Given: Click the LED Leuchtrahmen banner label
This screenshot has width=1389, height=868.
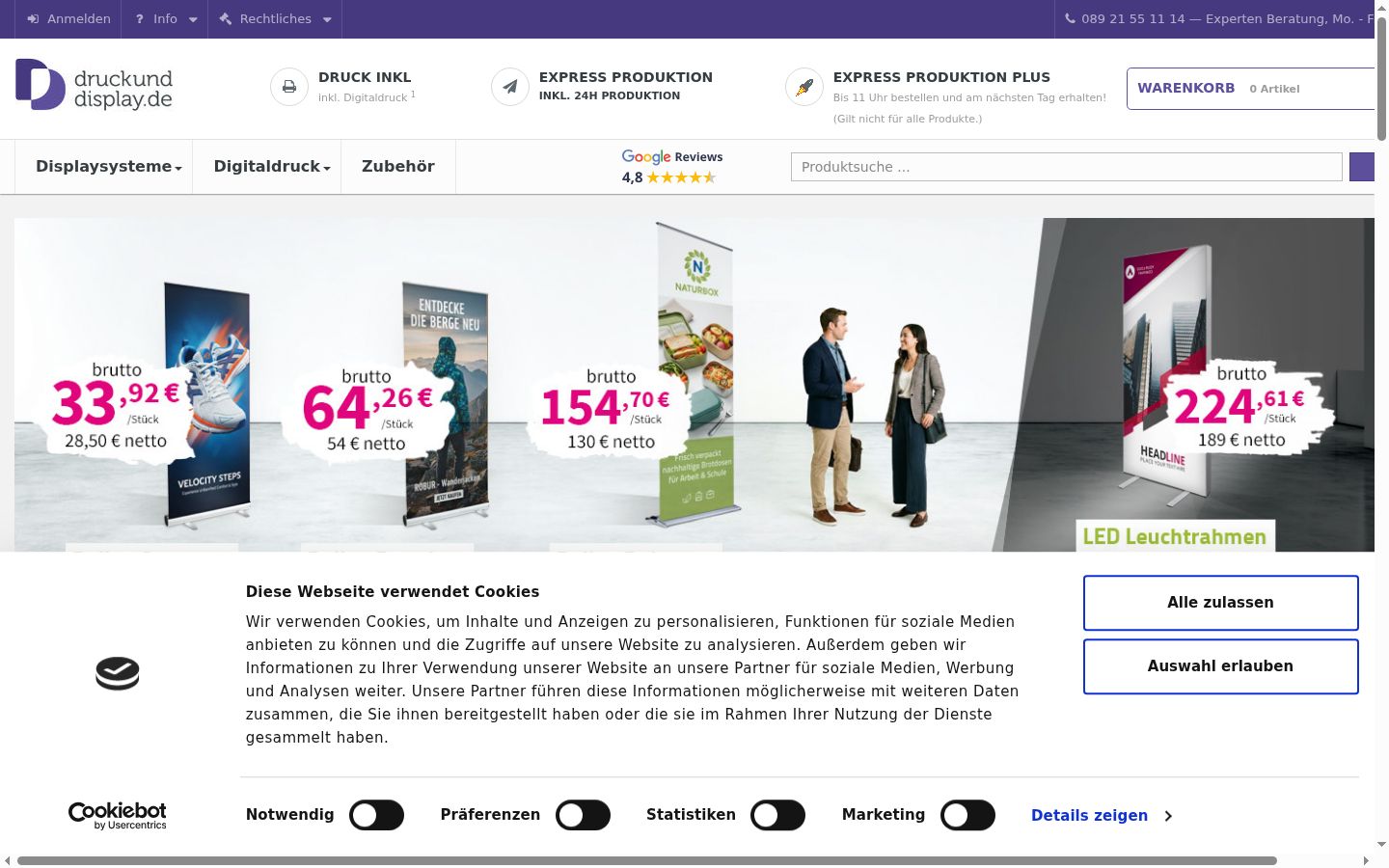Looking at the screenshot, I should point(1175,536).
